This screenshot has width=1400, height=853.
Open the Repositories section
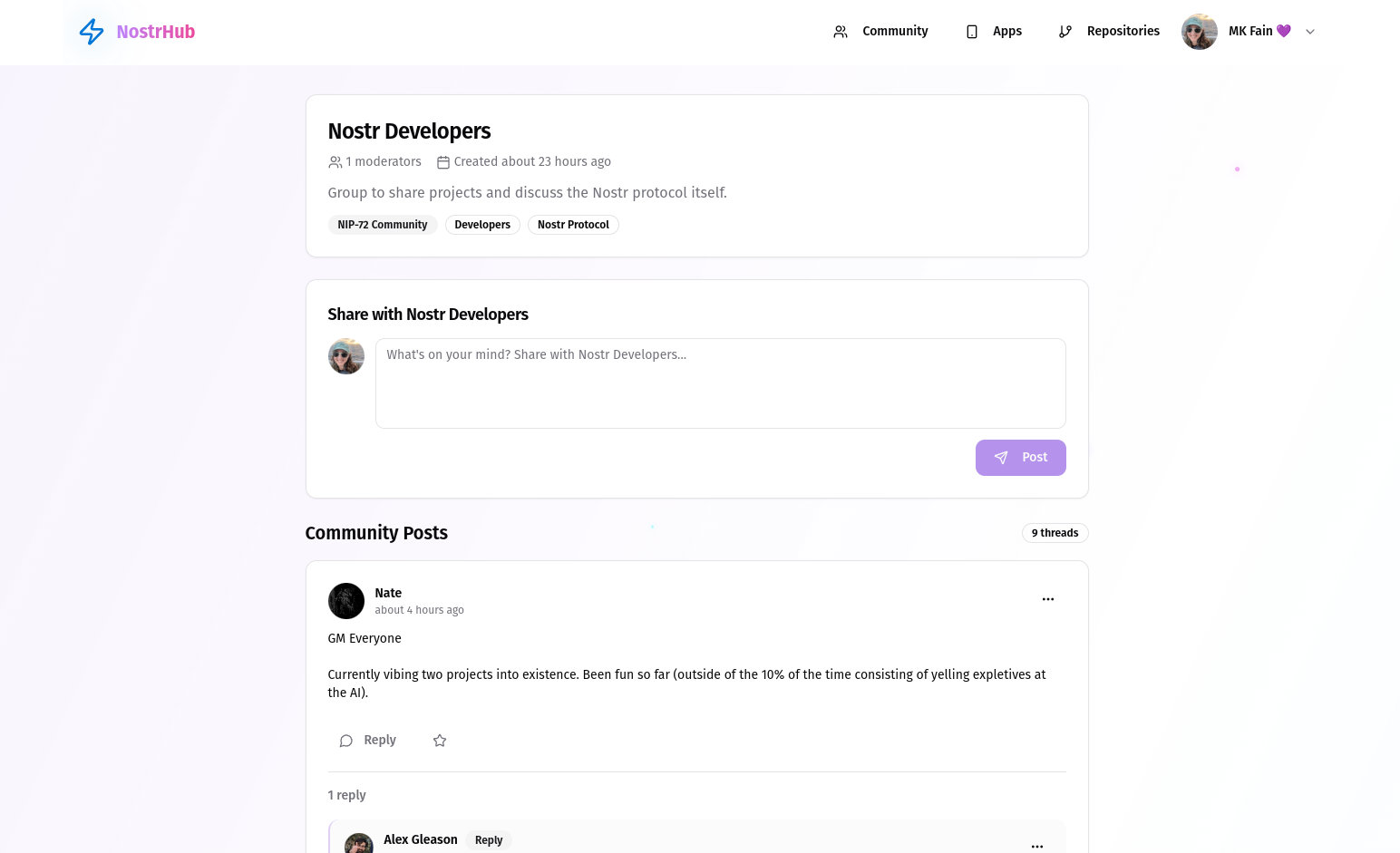point(1109,32)
